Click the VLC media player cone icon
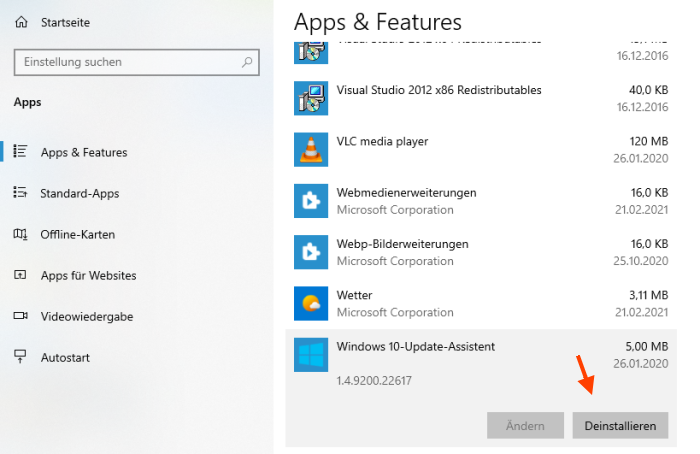This screenshot has height=454, width=700. coord(310,149)
